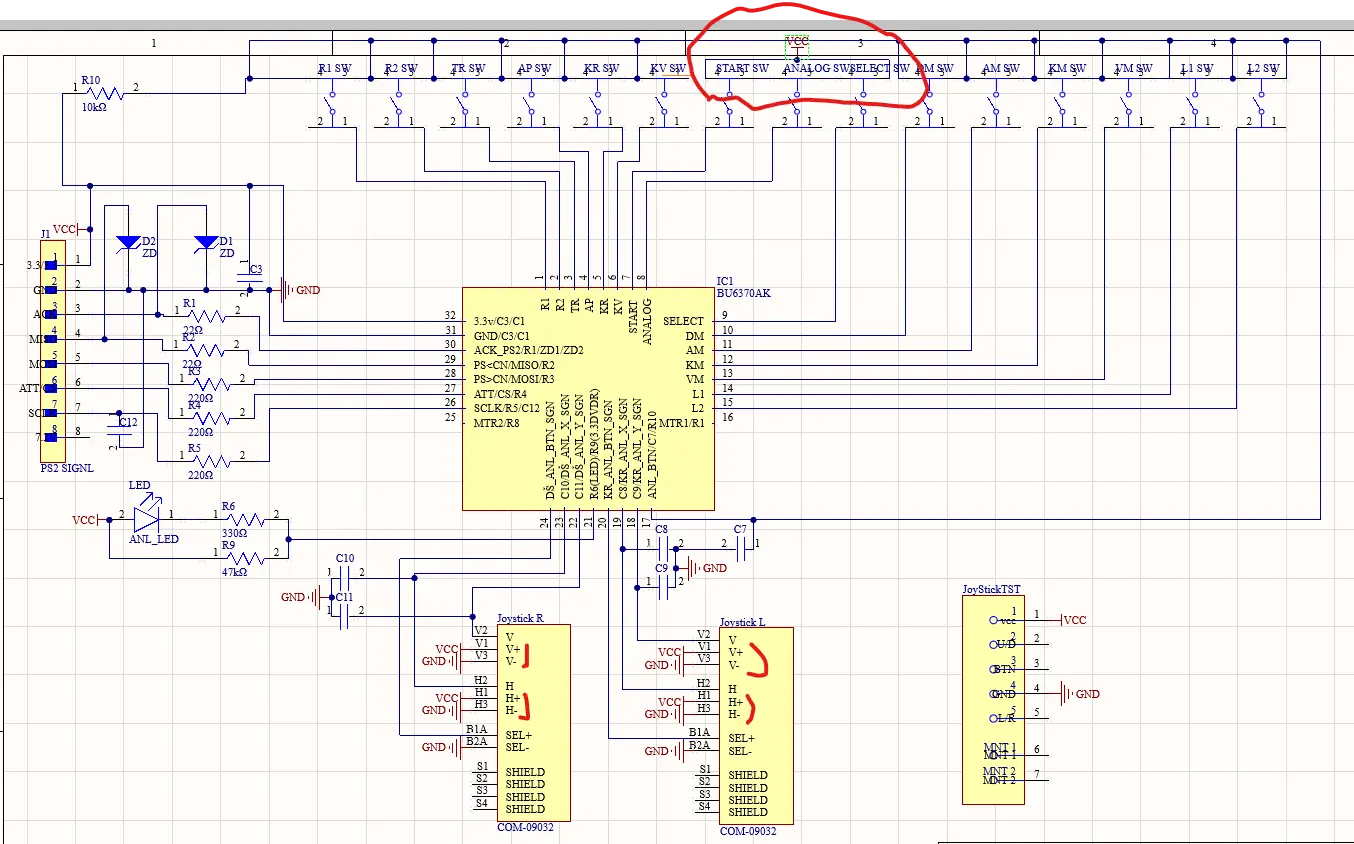Click the MTR2/R8 pin label on IC1
The width and height of the screenshot is (1354, 844).
(496, 423)
